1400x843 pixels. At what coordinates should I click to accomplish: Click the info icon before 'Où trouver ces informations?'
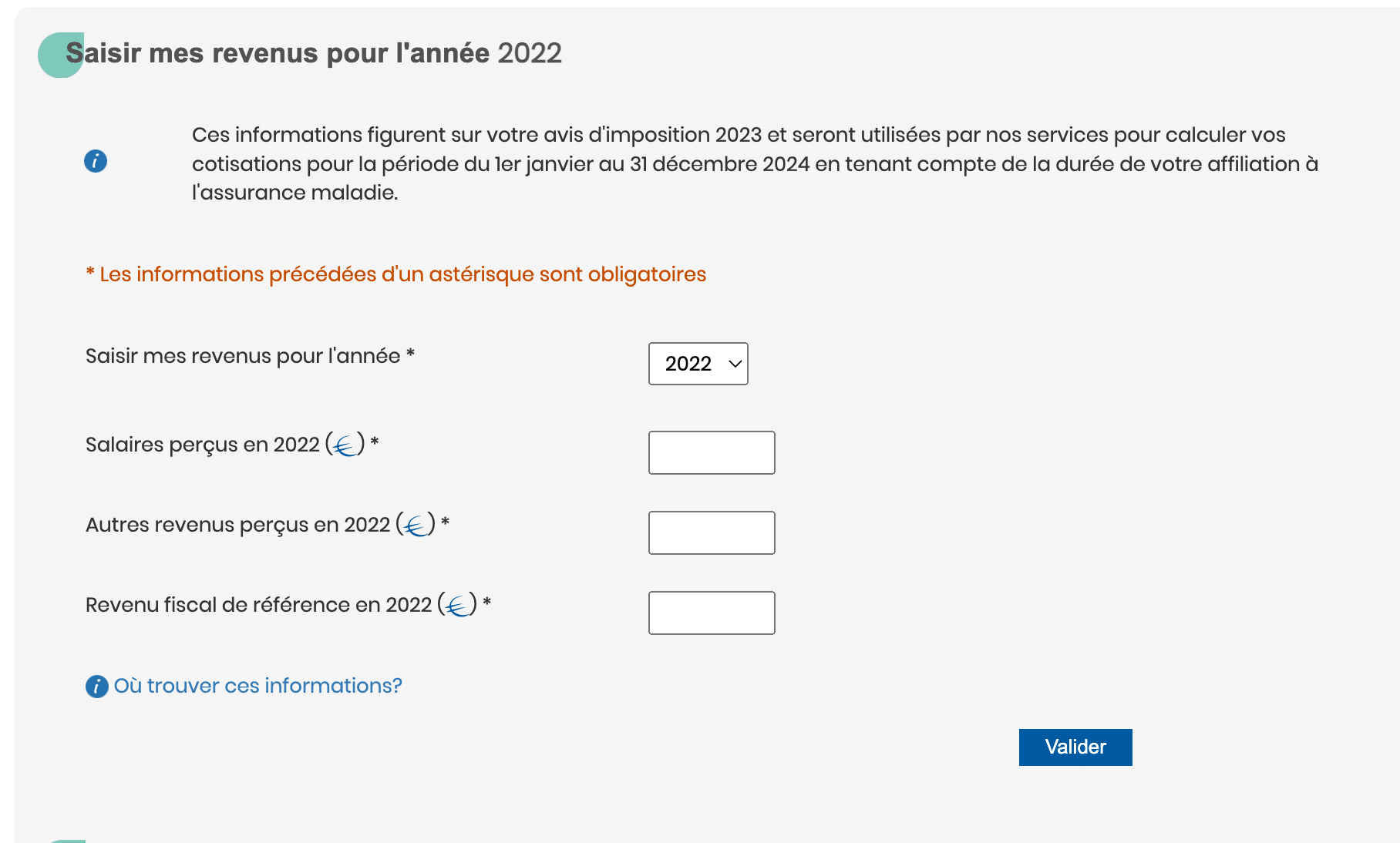pos(96,686)
